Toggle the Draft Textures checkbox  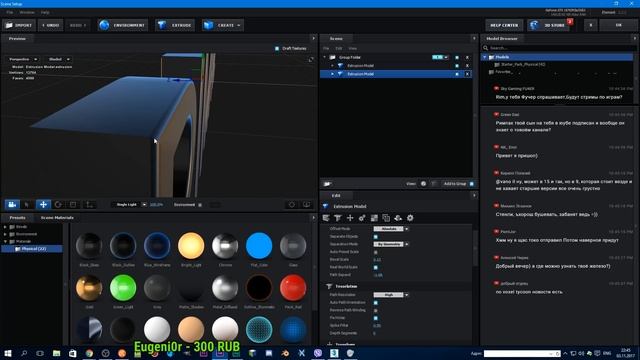tap(277, 49)
